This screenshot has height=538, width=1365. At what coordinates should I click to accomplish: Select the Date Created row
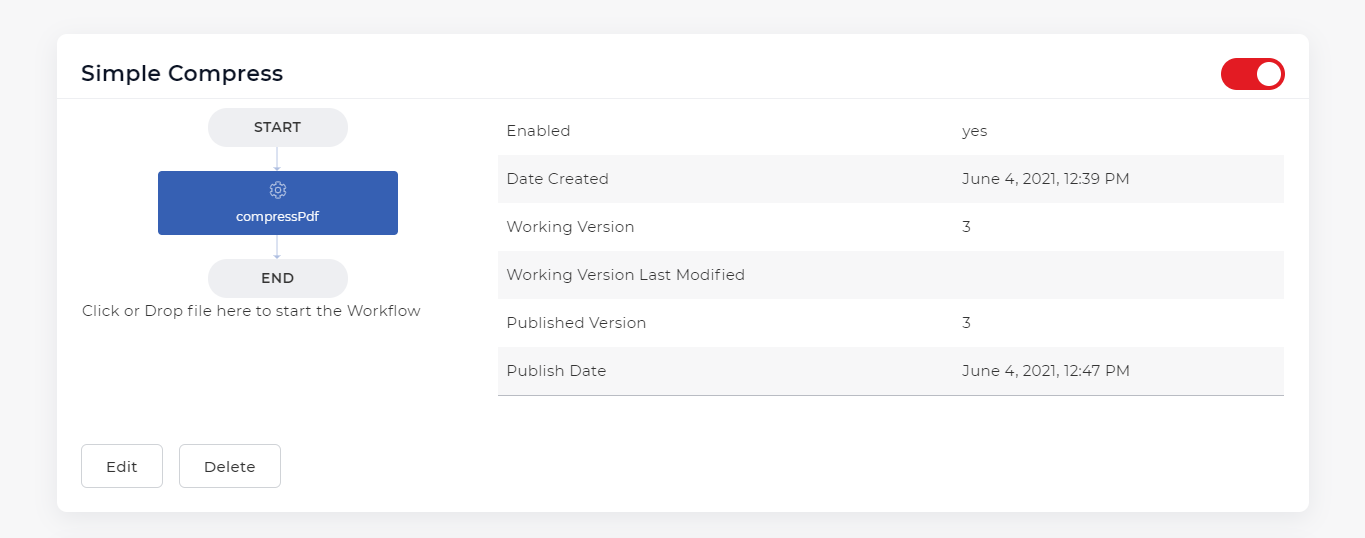pos(891,179)
